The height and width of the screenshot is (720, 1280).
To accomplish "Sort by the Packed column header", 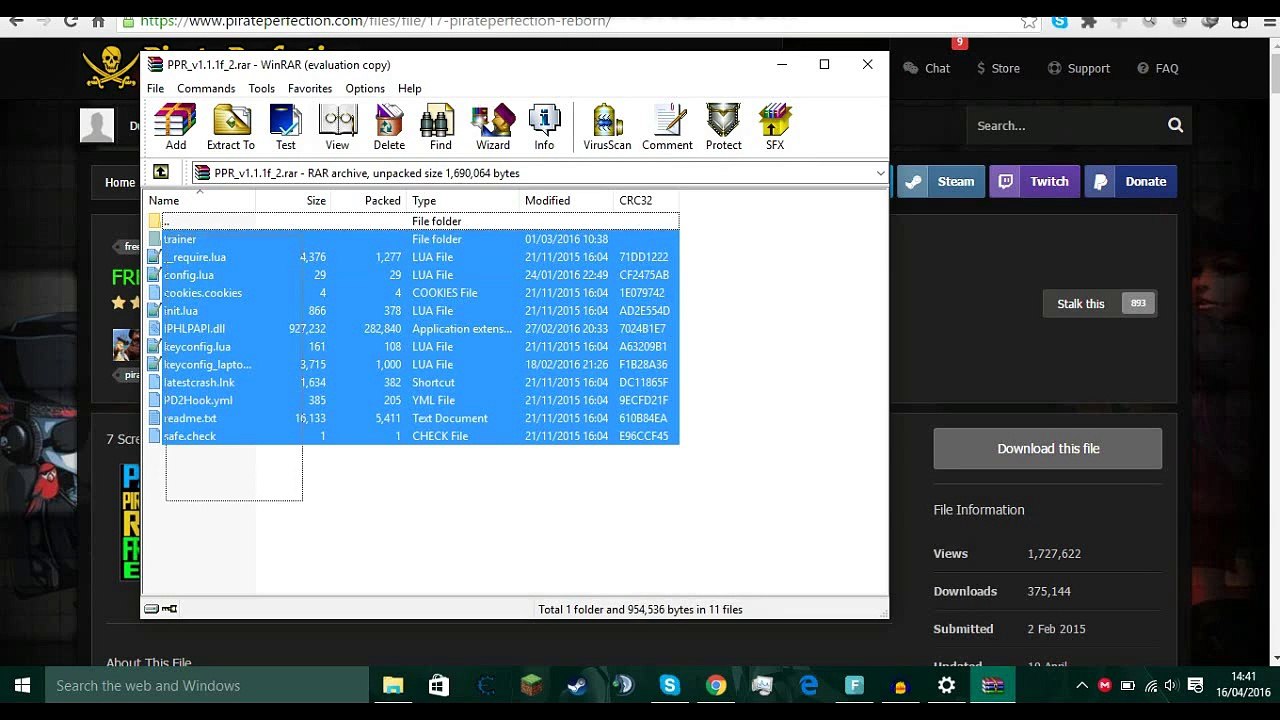I will (369, 200).
